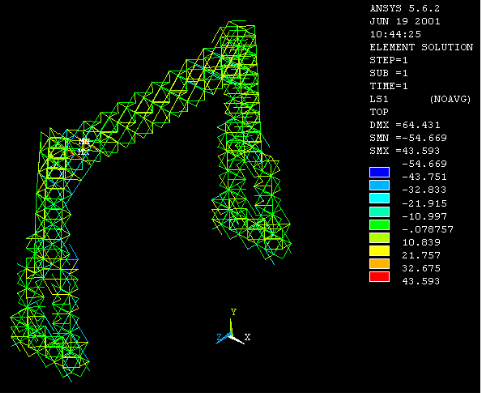Click the bright green legend swatch
The width and height of the screenshot is (481, 393).
coord(379,224)
